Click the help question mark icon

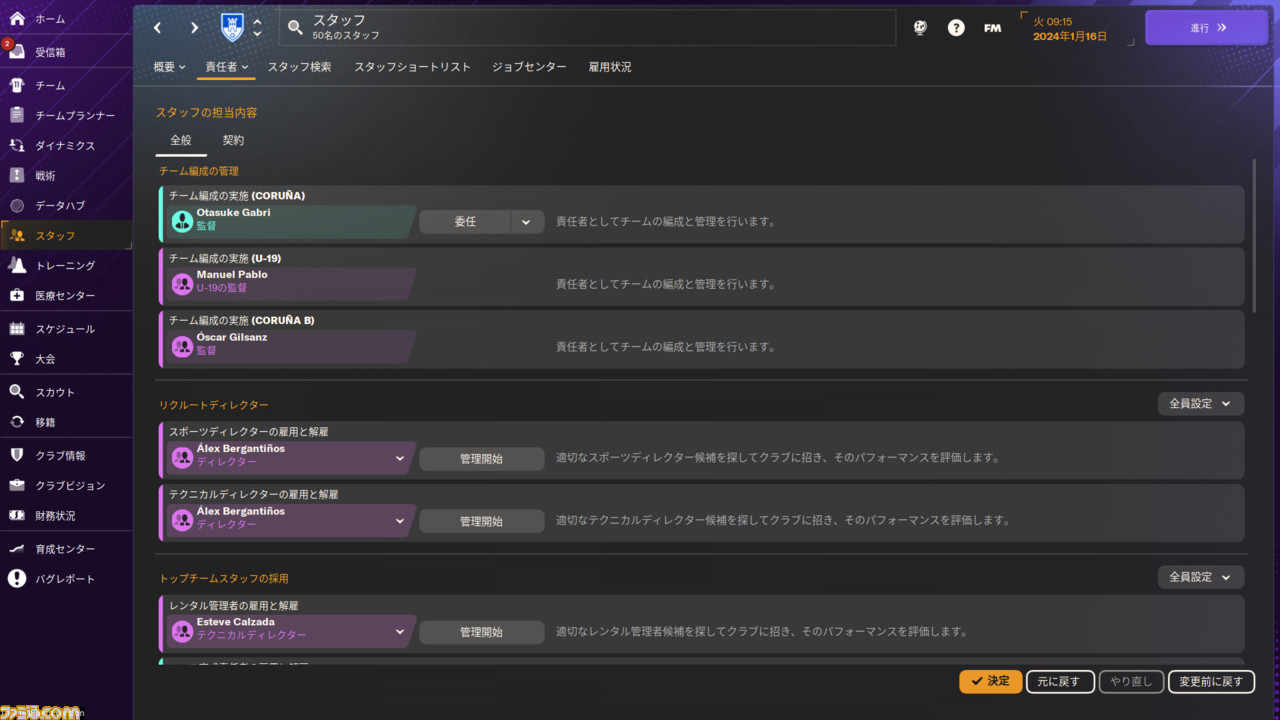[x=956, y=28]
